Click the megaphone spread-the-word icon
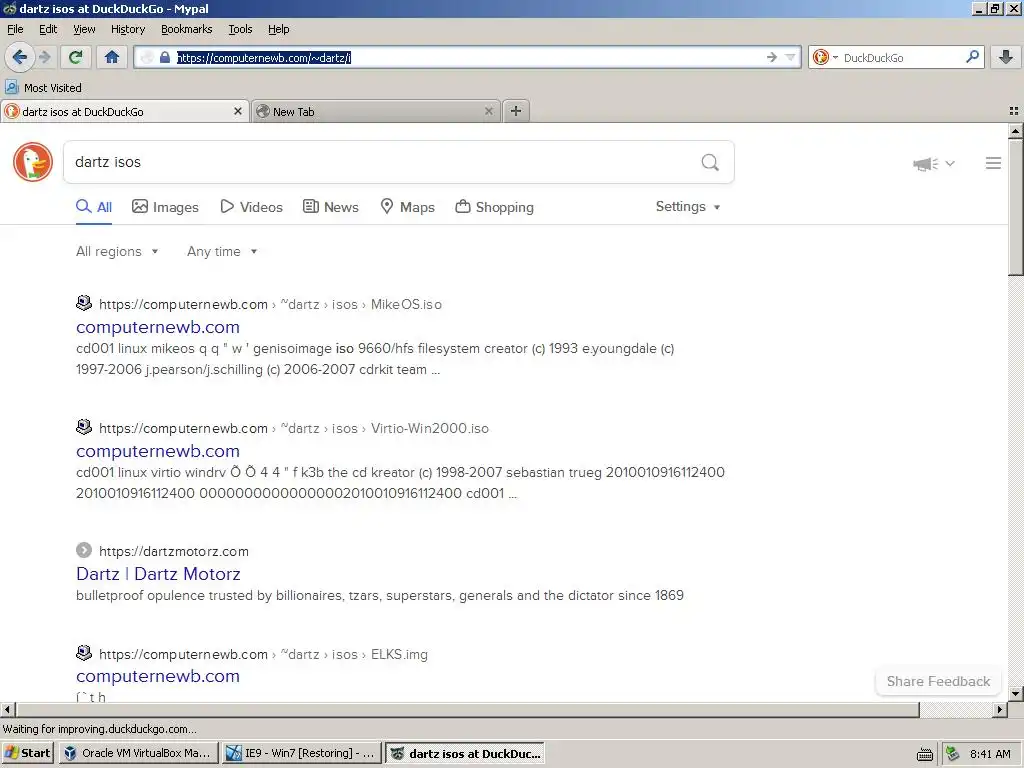This screenshot has height=768, width=1024. point(925,163)
